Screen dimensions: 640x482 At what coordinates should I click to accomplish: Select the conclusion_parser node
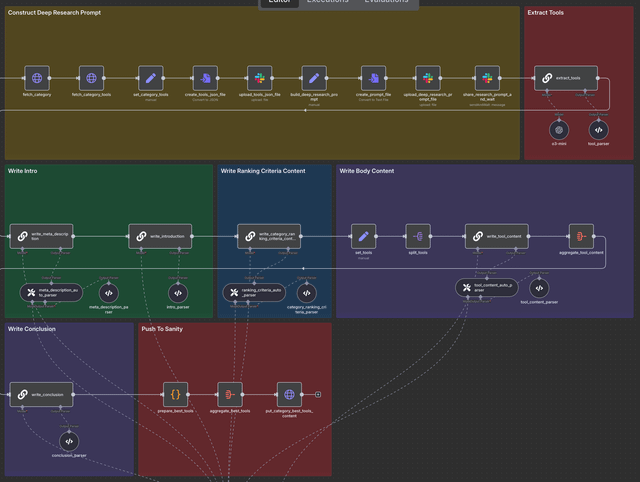(x=69, y=441)
